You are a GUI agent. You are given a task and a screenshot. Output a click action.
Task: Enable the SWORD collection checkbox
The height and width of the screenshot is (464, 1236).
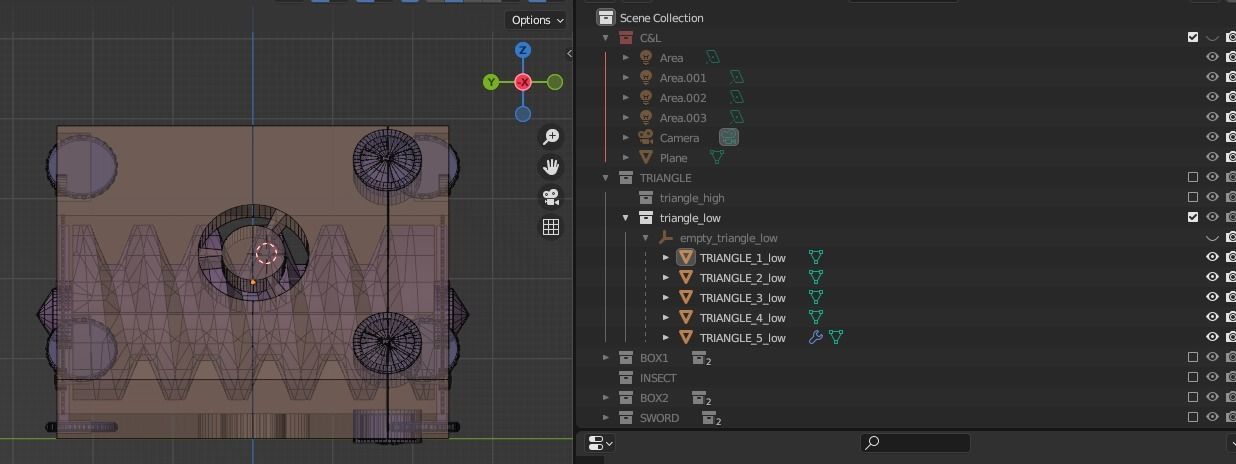[x=1192, y=417]
